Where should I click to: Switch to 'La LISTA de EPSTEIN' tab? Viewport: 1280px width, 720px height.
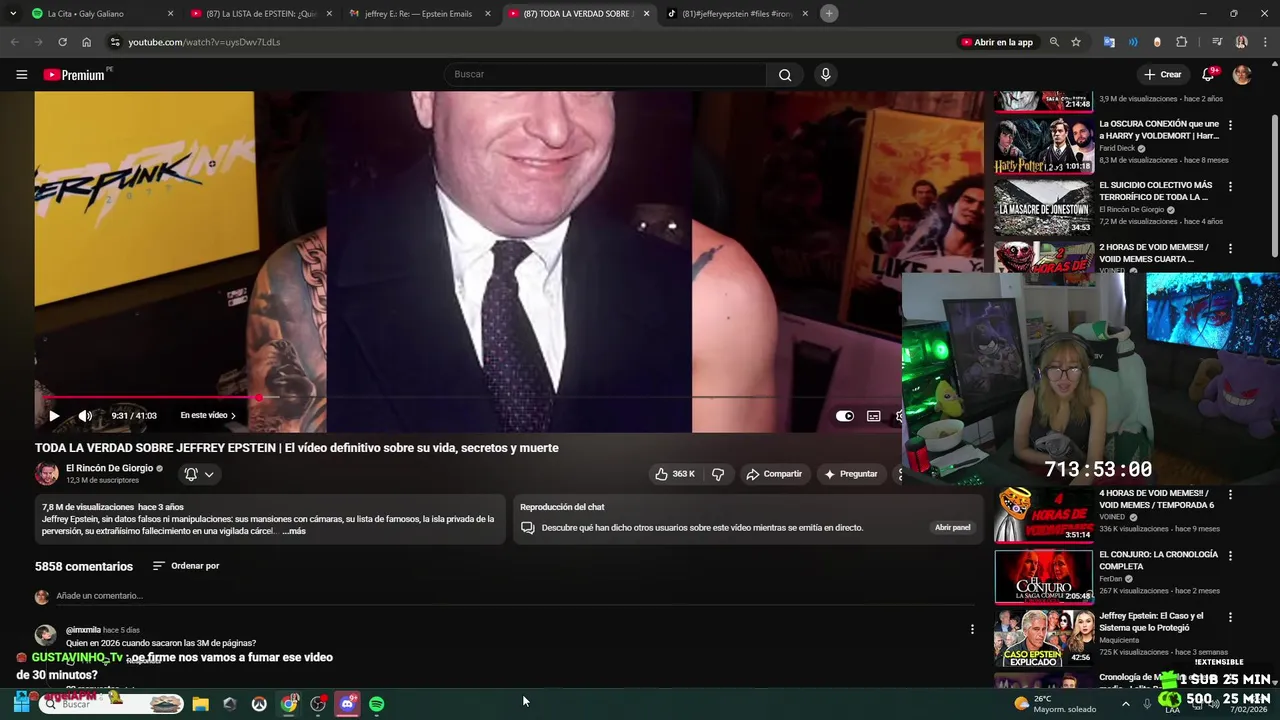[260, 14]
